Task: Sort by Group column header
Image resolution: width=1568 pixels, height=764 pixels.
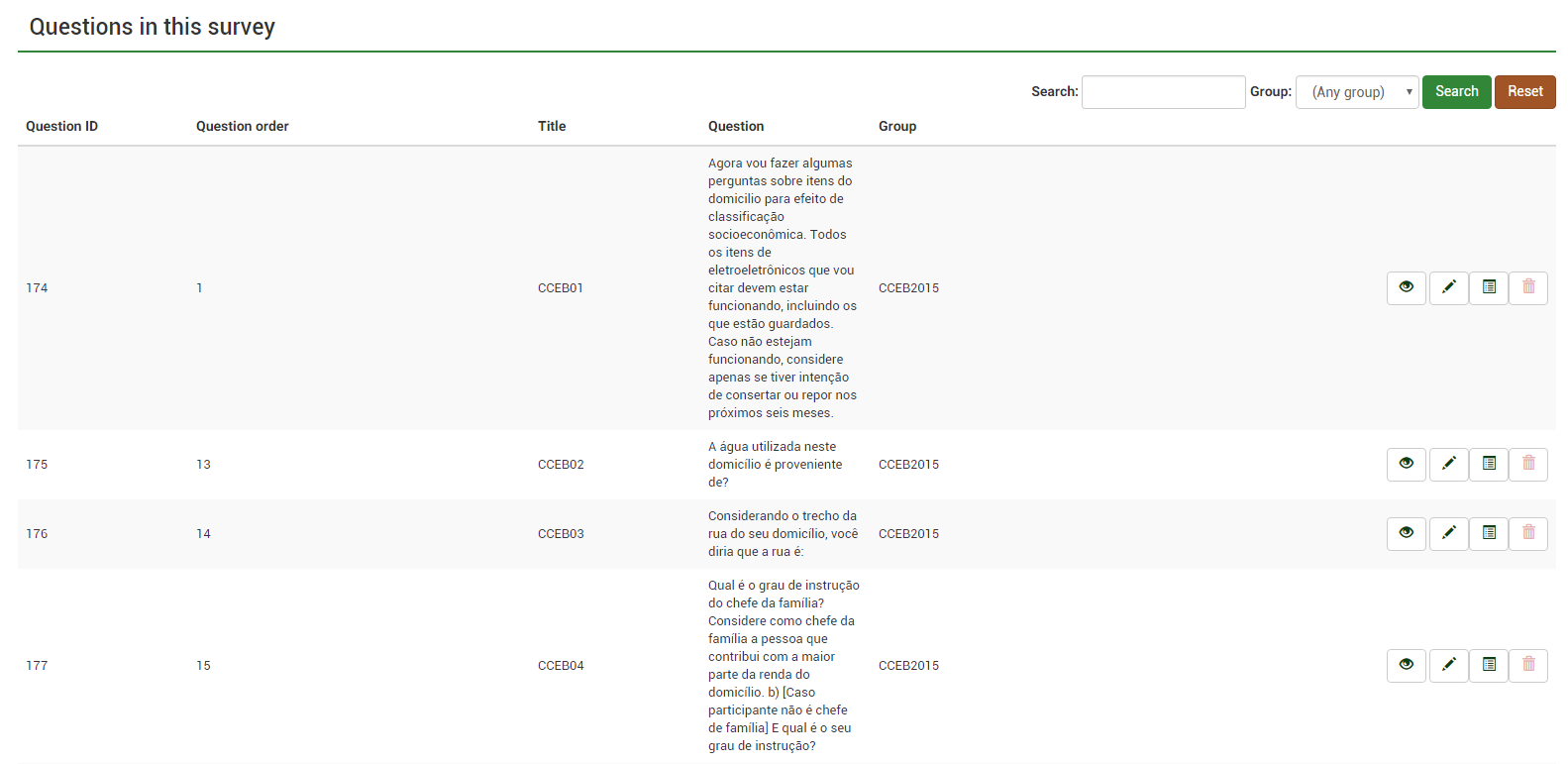Action: tap(897, 126)
